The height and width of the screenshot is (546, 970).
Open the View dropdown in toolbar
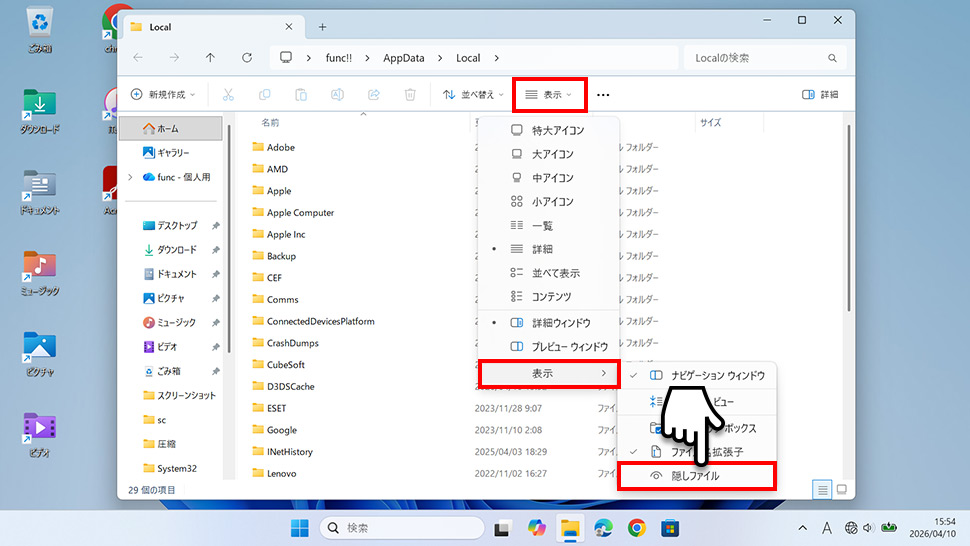549,95
